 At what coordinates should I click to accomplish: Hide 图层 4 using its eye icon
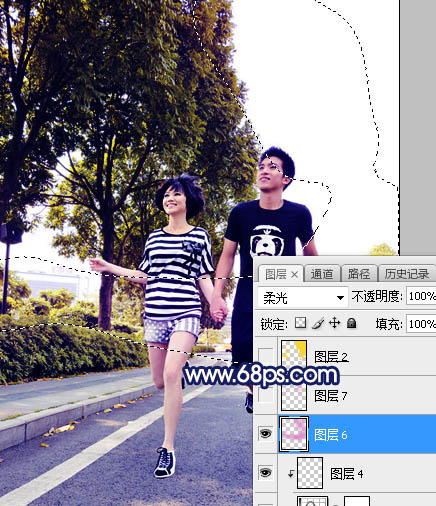pyautogui.click(x=265, y=472)
